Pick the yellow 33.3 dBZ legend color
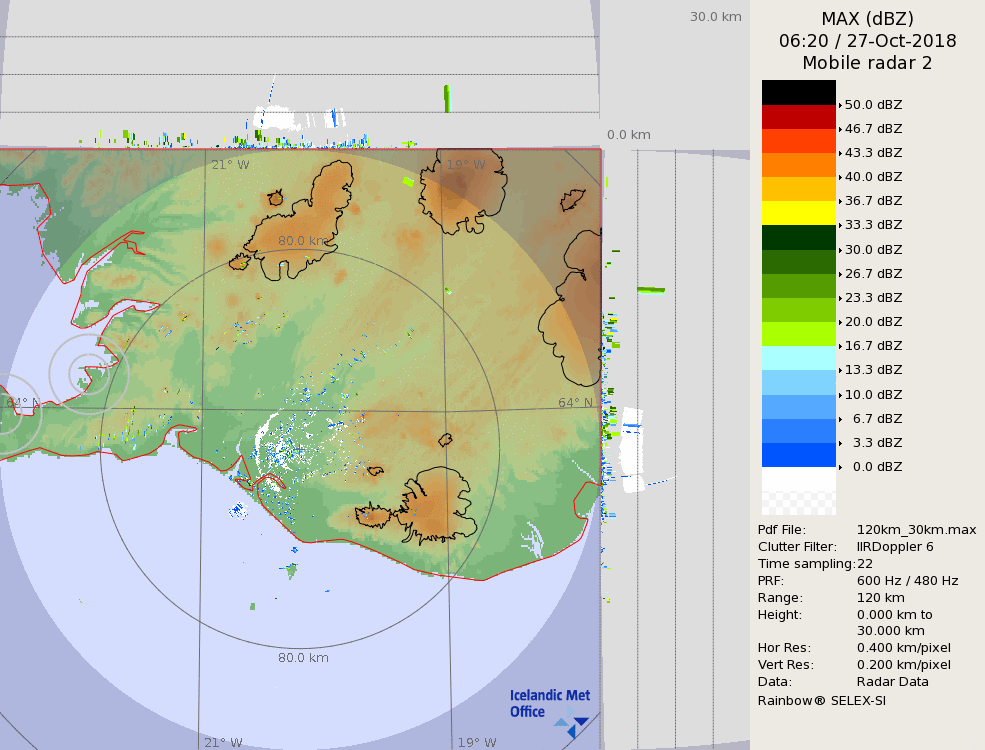 798,213
